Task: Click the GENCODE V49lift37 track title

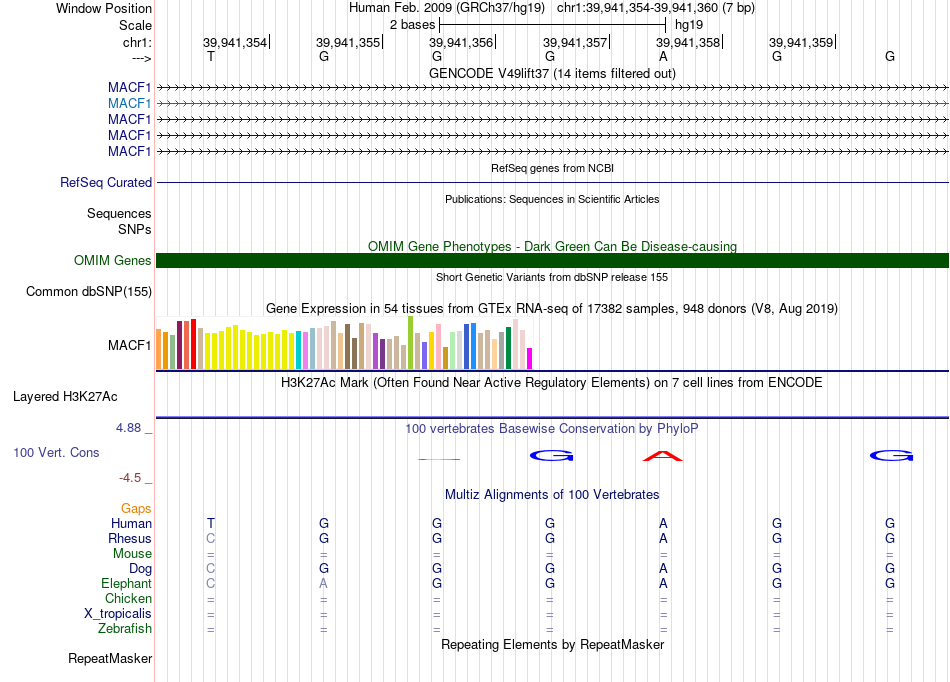Action: (x=552, y=73)
